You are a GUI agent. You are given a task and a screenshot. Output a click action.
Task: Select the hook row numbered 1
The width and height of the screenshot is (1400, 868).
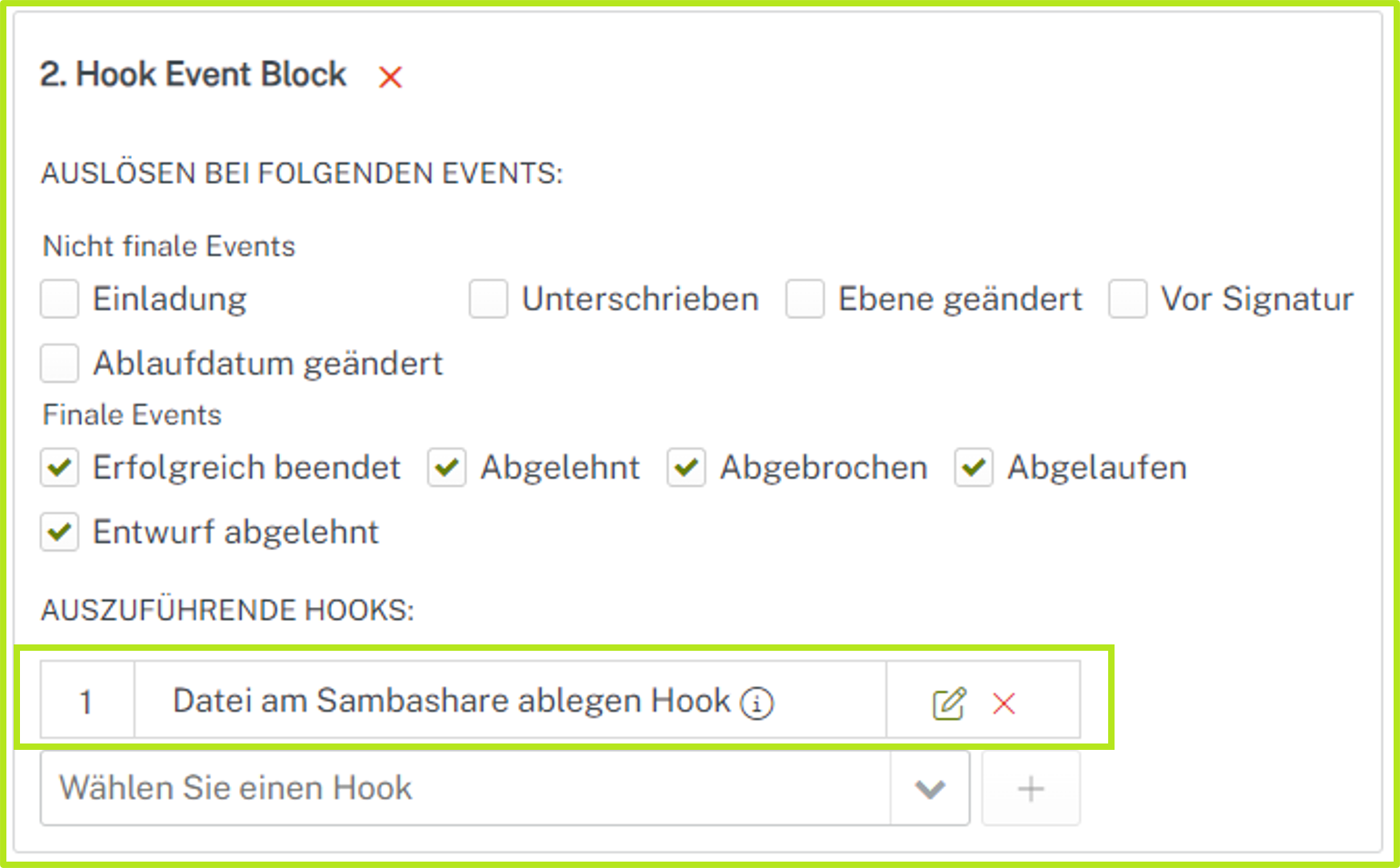click(86, 702)
